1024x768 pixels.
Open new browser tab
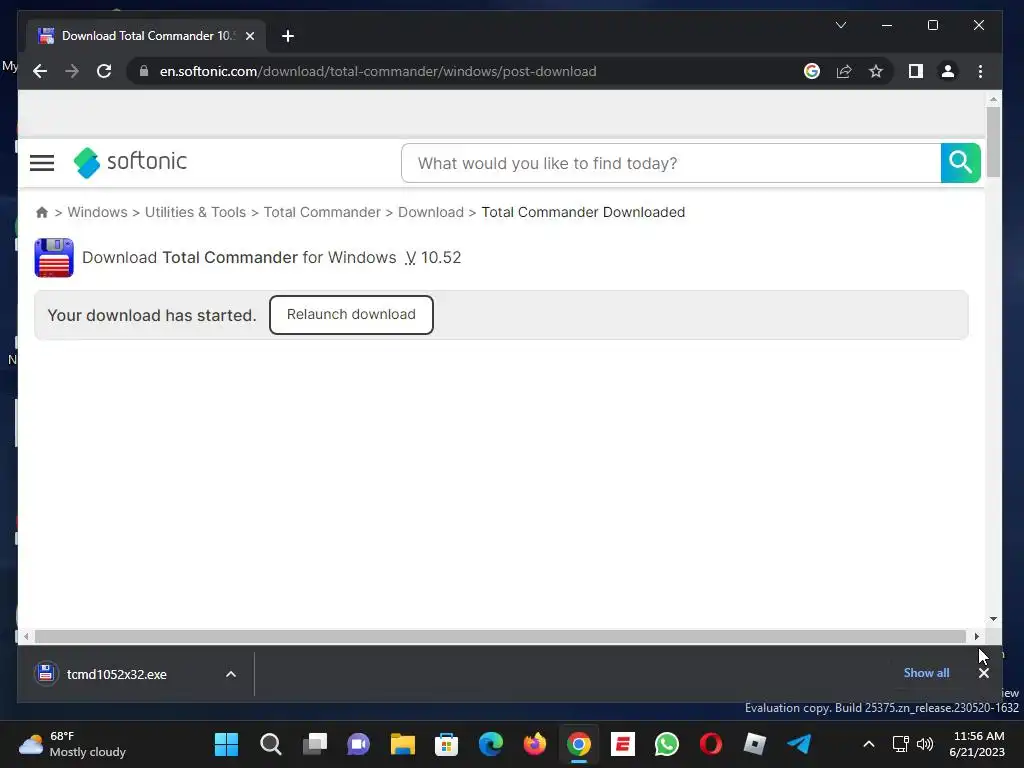[288, 36]
